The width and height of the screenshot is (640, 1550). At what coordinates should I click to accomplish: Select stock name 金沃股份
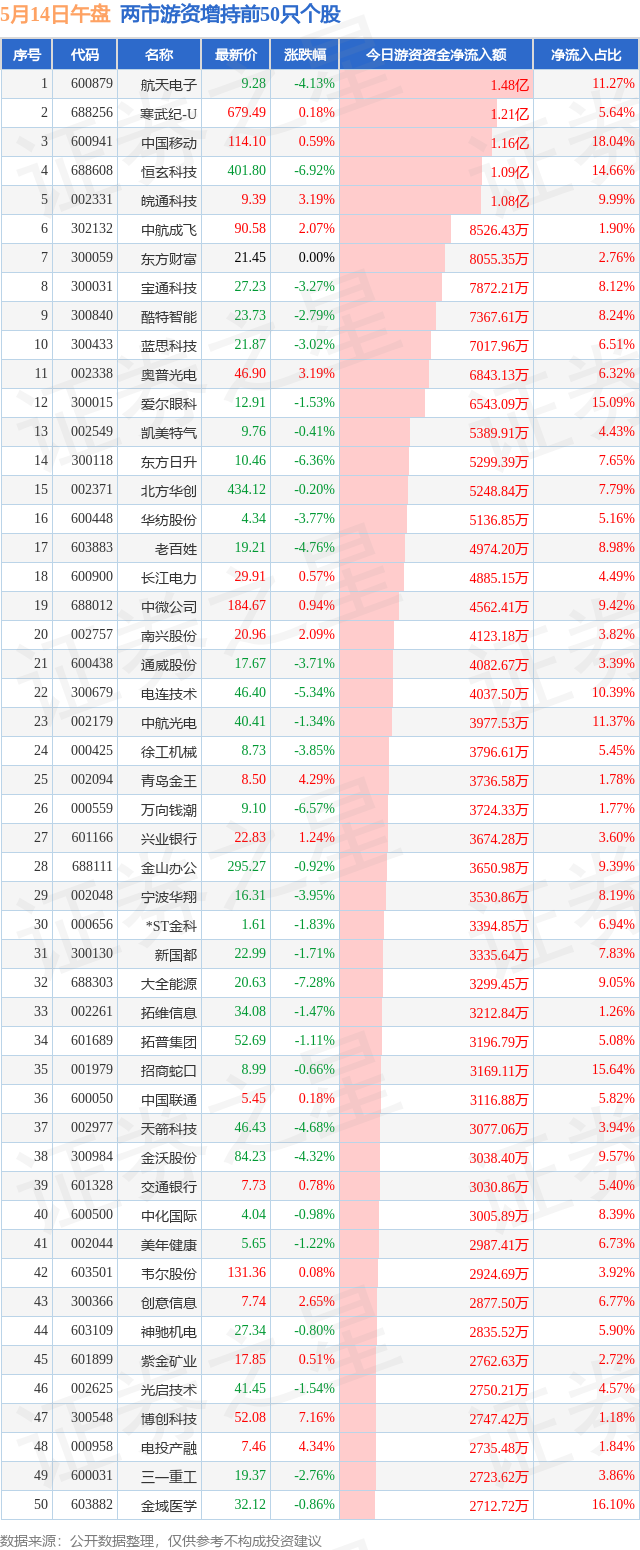(169, 1157)
